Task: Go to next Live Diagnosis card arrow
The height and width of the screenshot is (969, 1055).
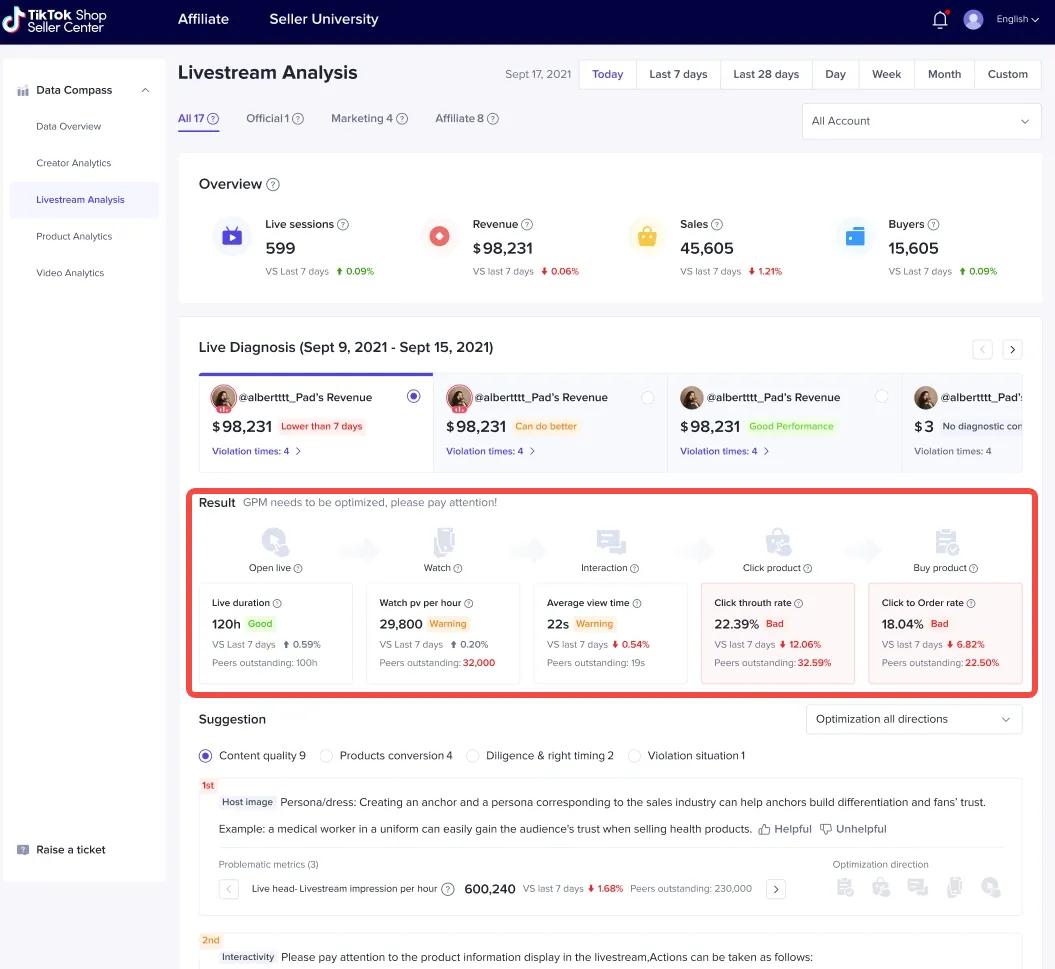Action: pos(1012,349)
